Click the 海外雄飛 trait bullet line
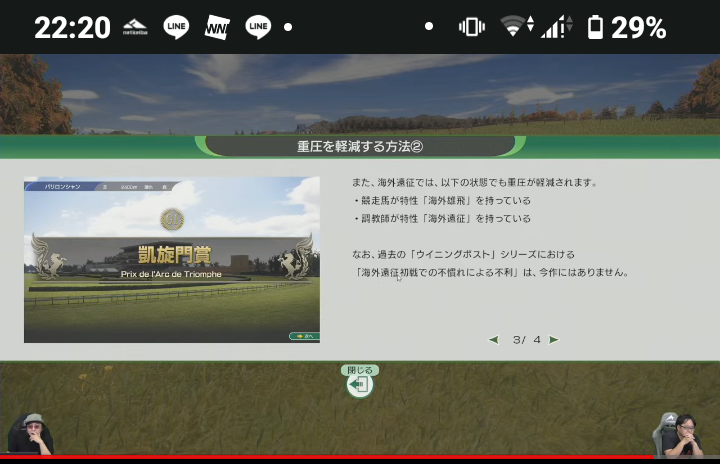Screen dimensions: 720x464 point(442,201)
